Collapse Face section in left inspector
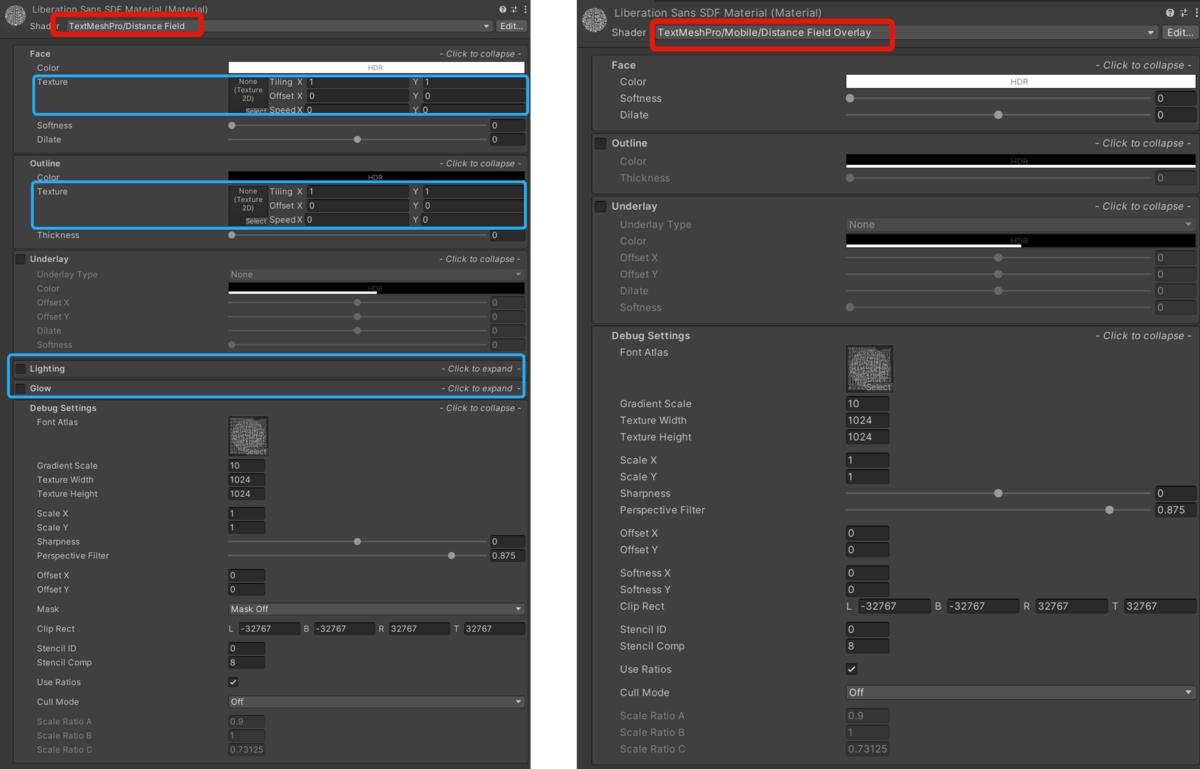The image size is (1200, 769). (x=480, y=54)
